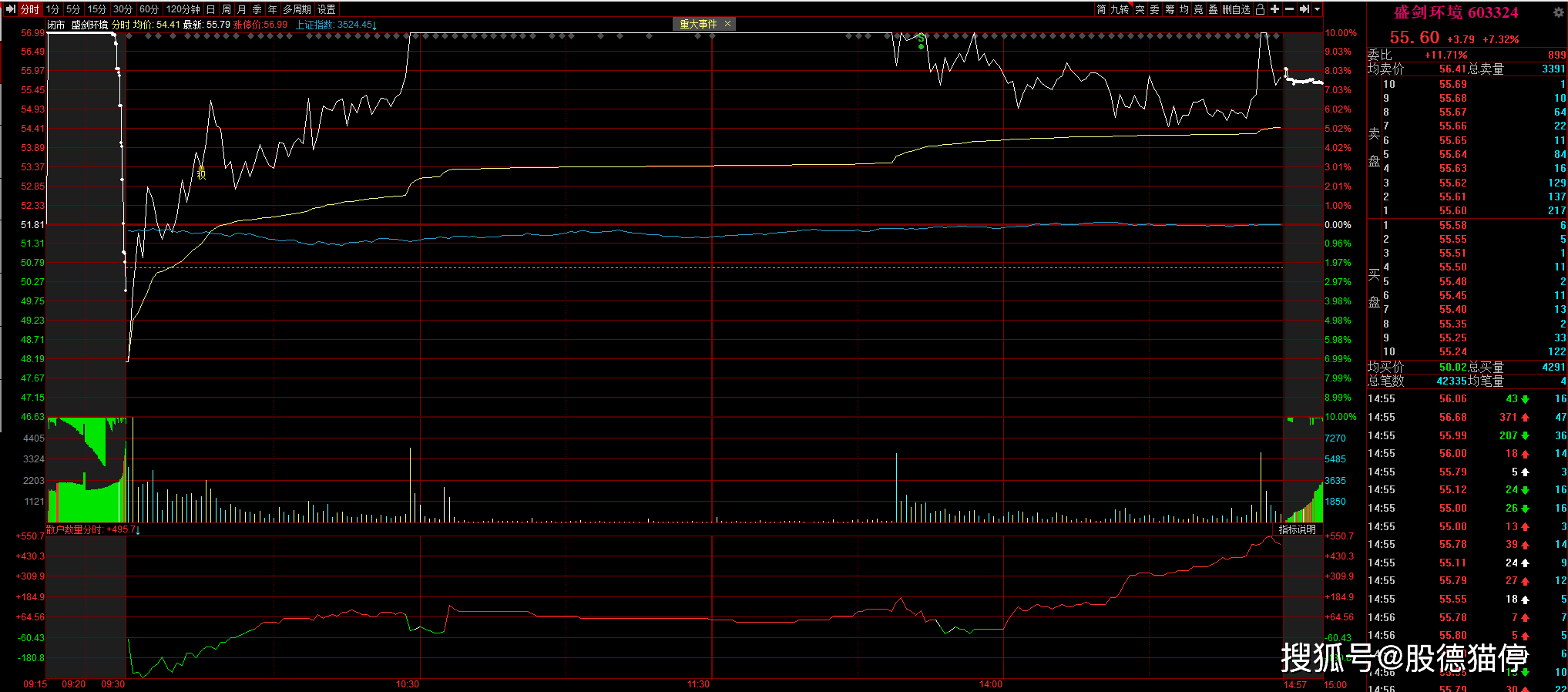Click the 10:30 time label on axis
Viewport: 1568px width, 692px height.
point(408,684)
